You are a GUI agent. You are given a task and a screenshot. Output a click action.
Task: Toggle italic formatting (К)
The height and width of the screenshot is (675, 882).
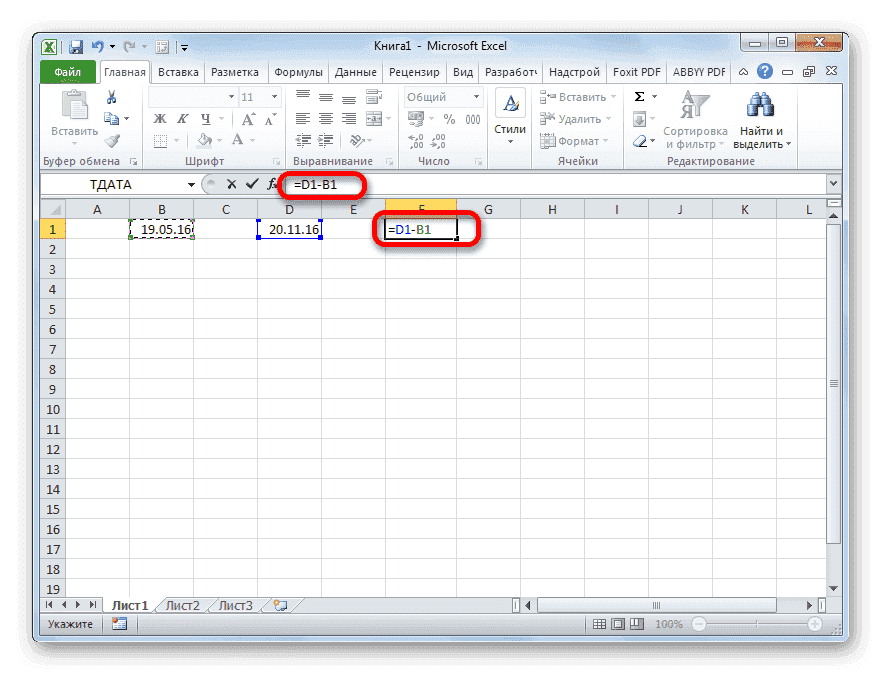[x=182, y=120]
